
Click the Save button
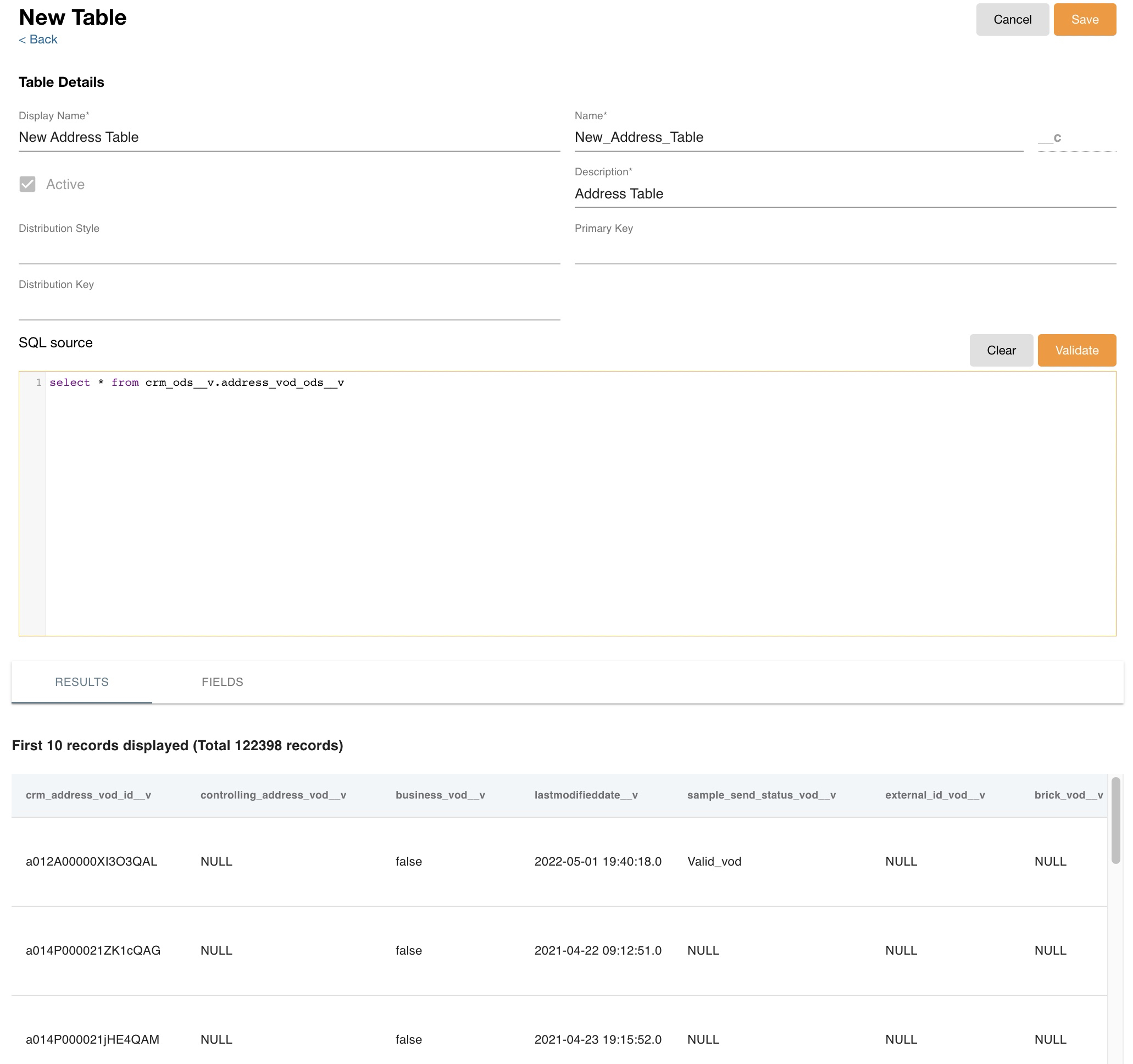pos(1084,19)
